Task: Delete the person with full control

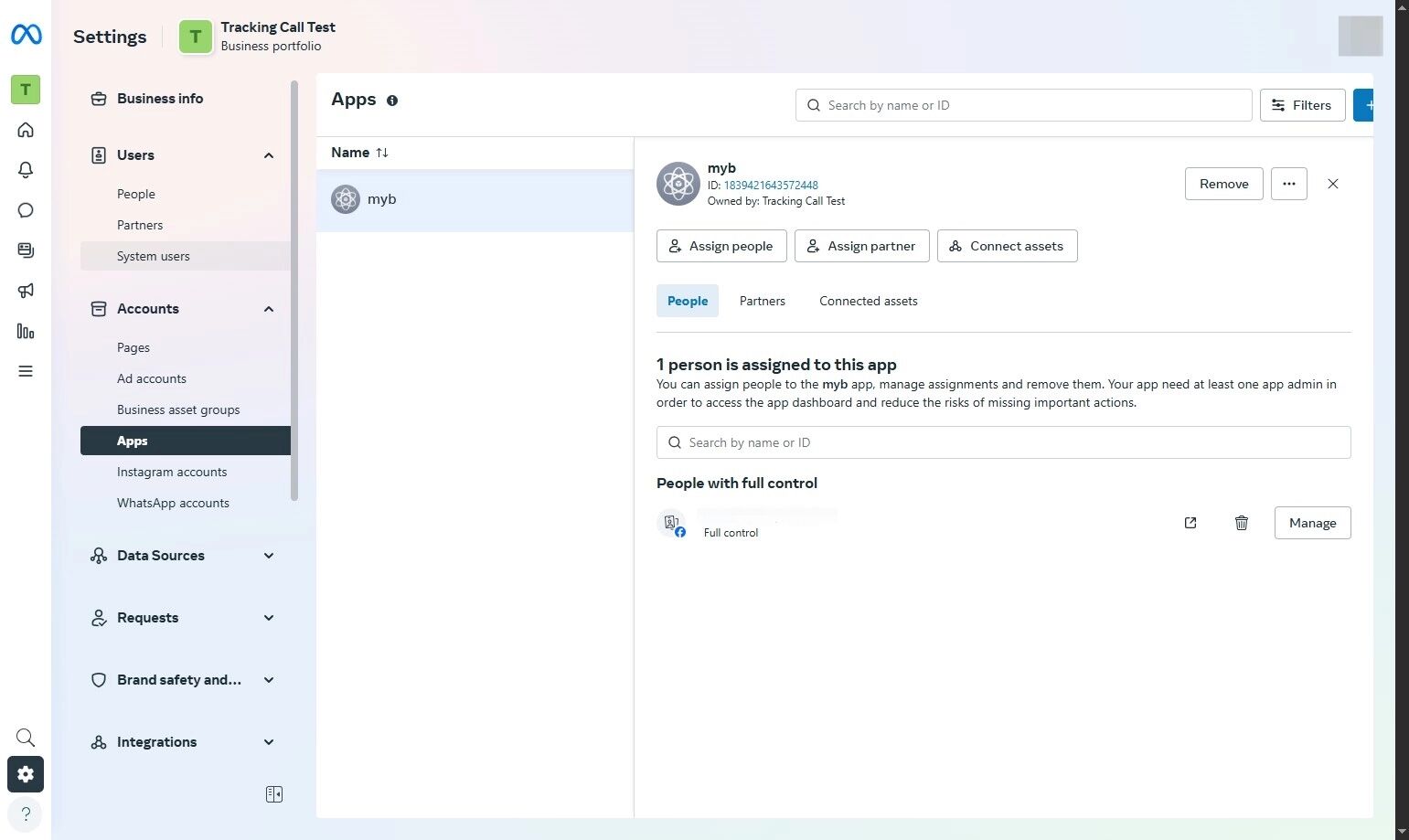Action: point(1241,523)
